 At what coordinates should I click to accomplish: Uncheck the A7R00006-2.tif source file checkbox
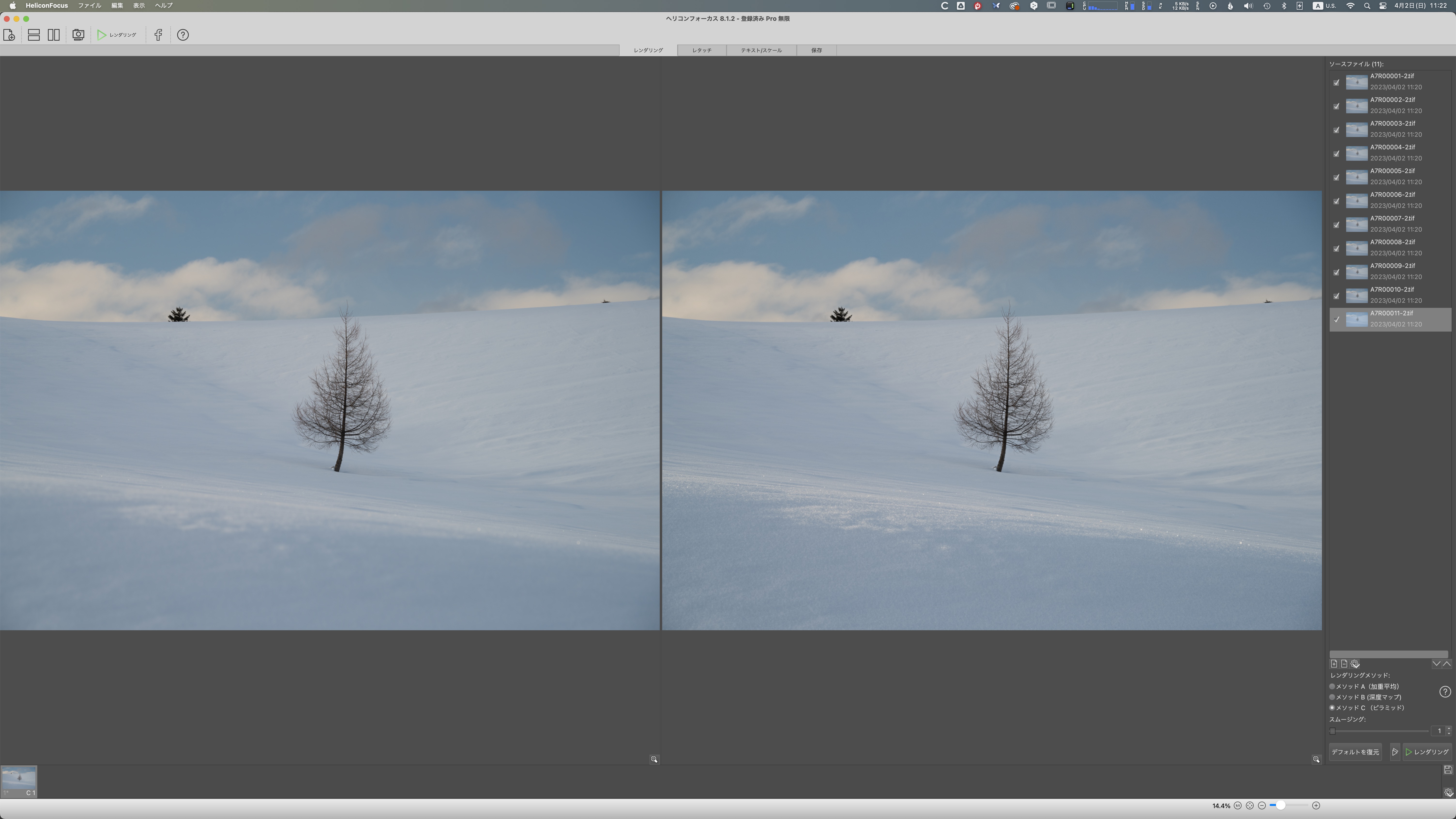[x=1336, y=201]
